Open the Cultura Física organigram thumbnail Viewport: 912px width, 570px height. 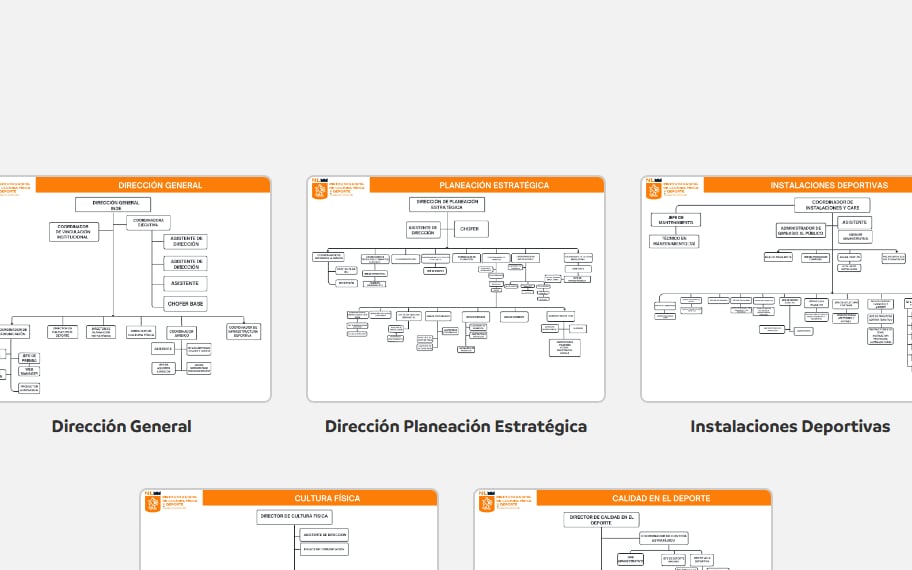pos(288,530)
